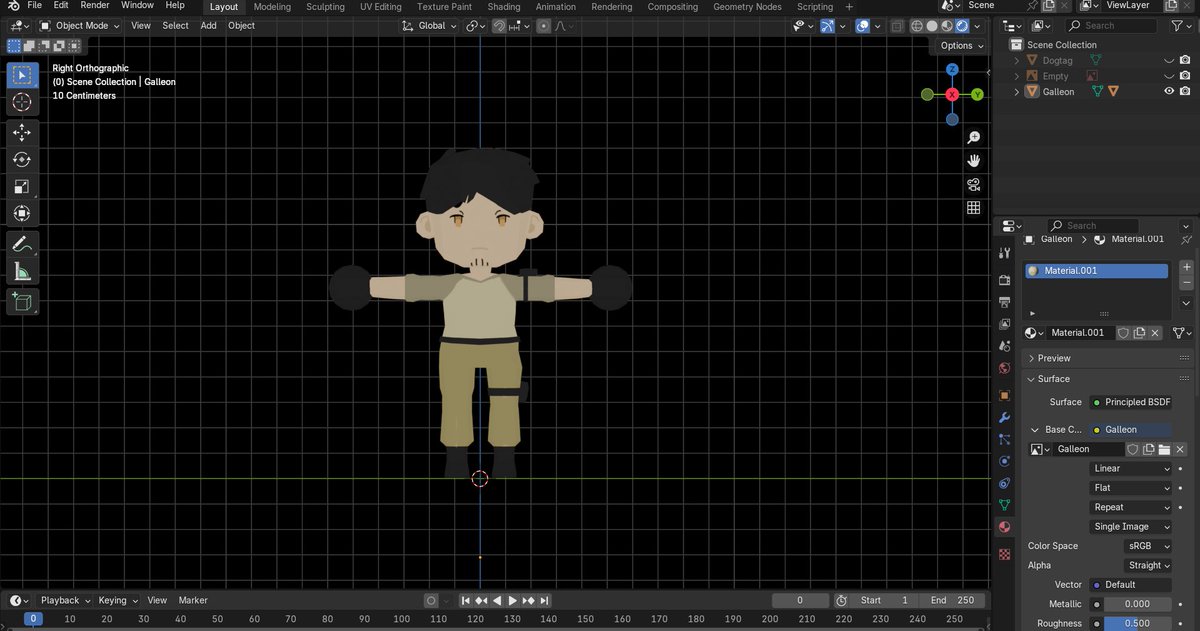This screenshot has height=631, width=1200.
Task: Open Global transform orientation dropdown
Action: [x=430, y=26]
